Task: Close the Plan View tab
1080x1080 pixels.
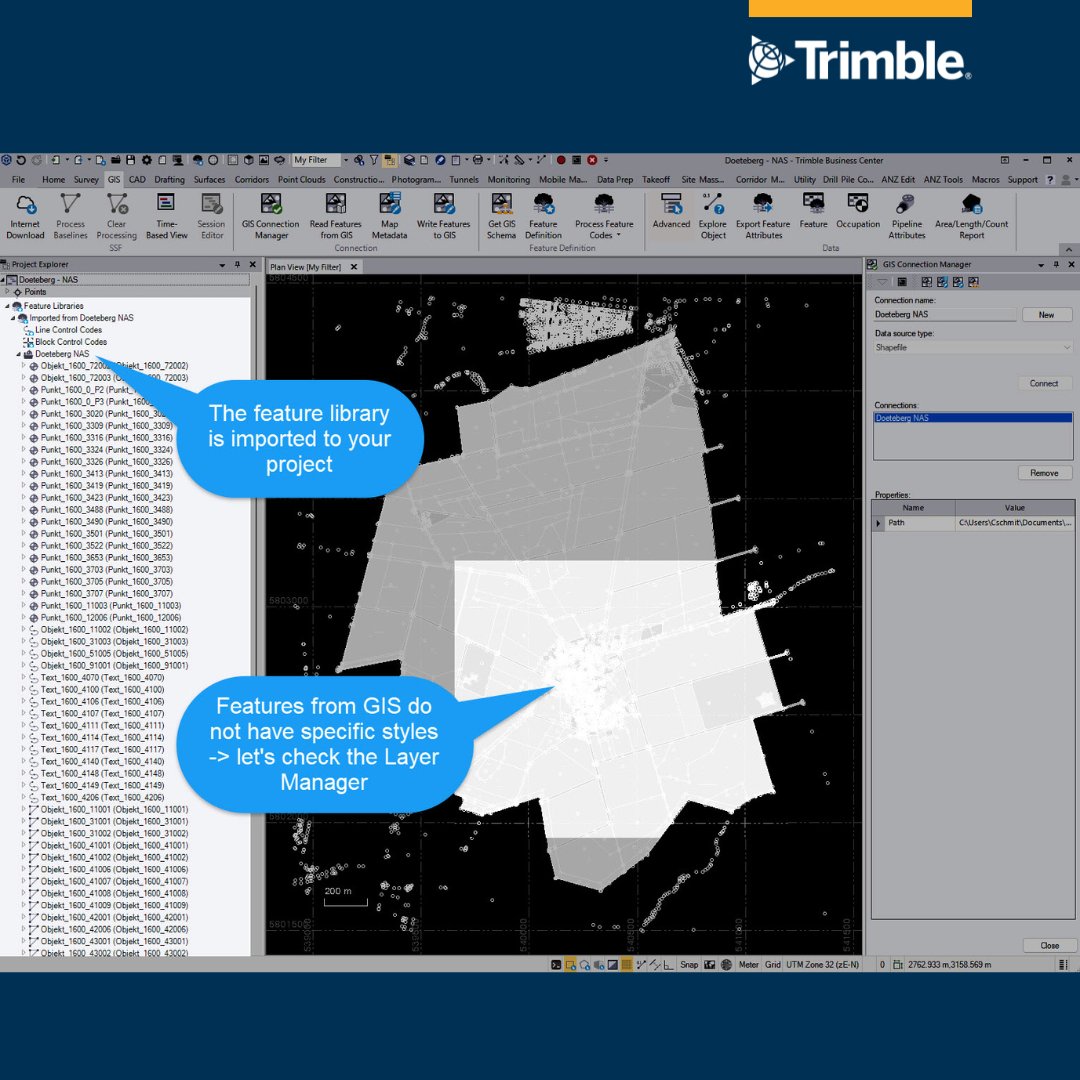Action: [x=354, y=267]
